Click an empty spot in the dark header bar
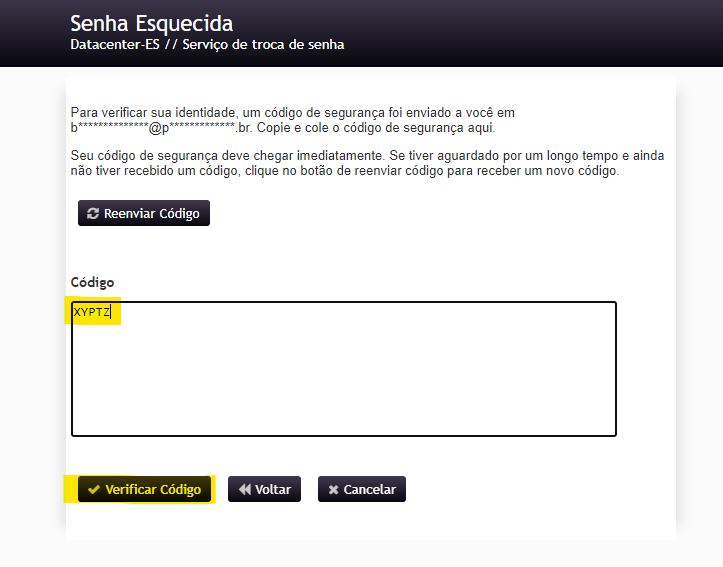This screenshot has width=723, height=567. point(550,32)
